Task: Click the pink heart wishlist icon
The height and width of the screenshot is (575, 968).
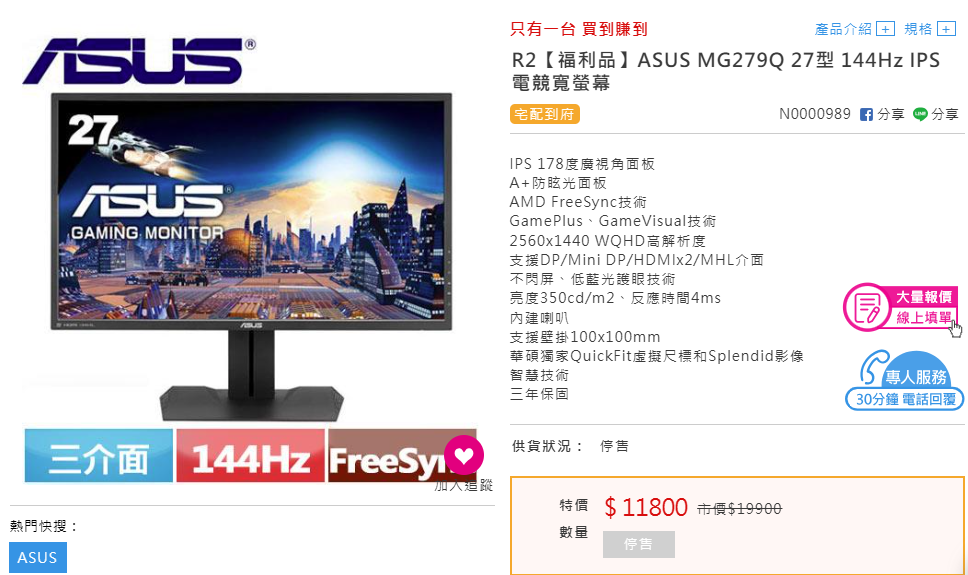Action: pos(464,455)
